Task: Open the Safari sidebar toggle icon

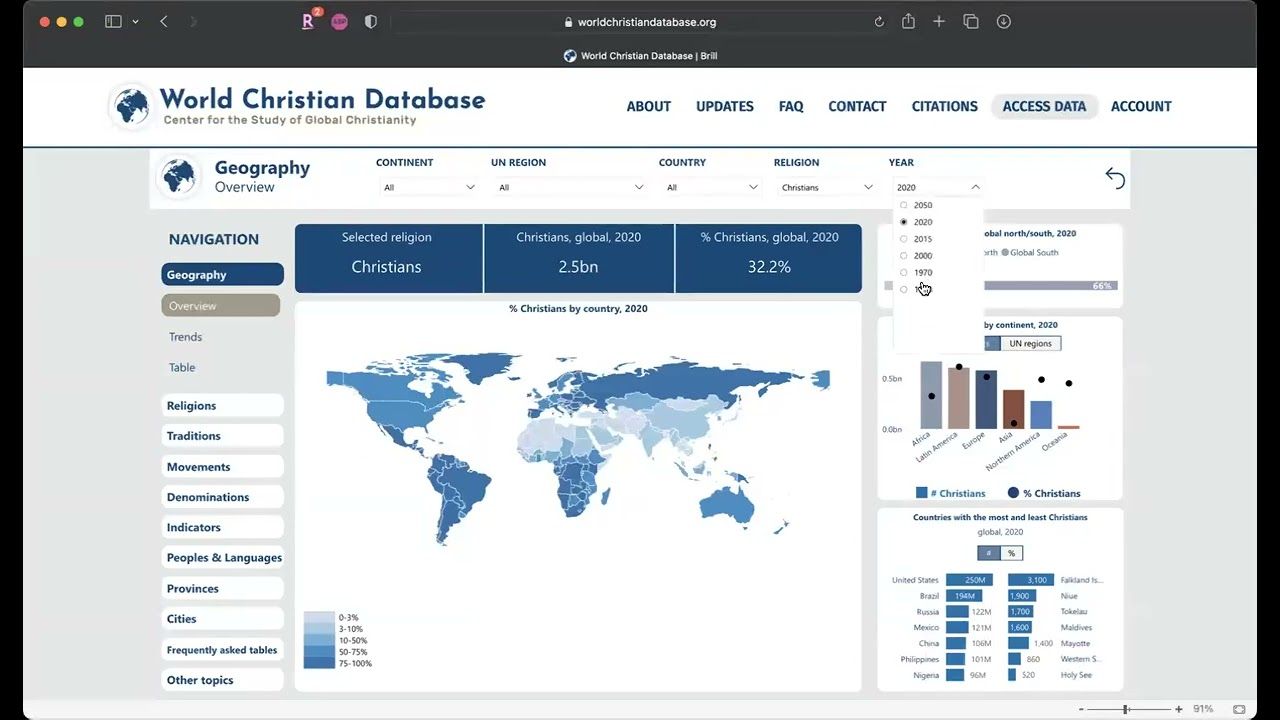Action: click(x=113, y=22)
